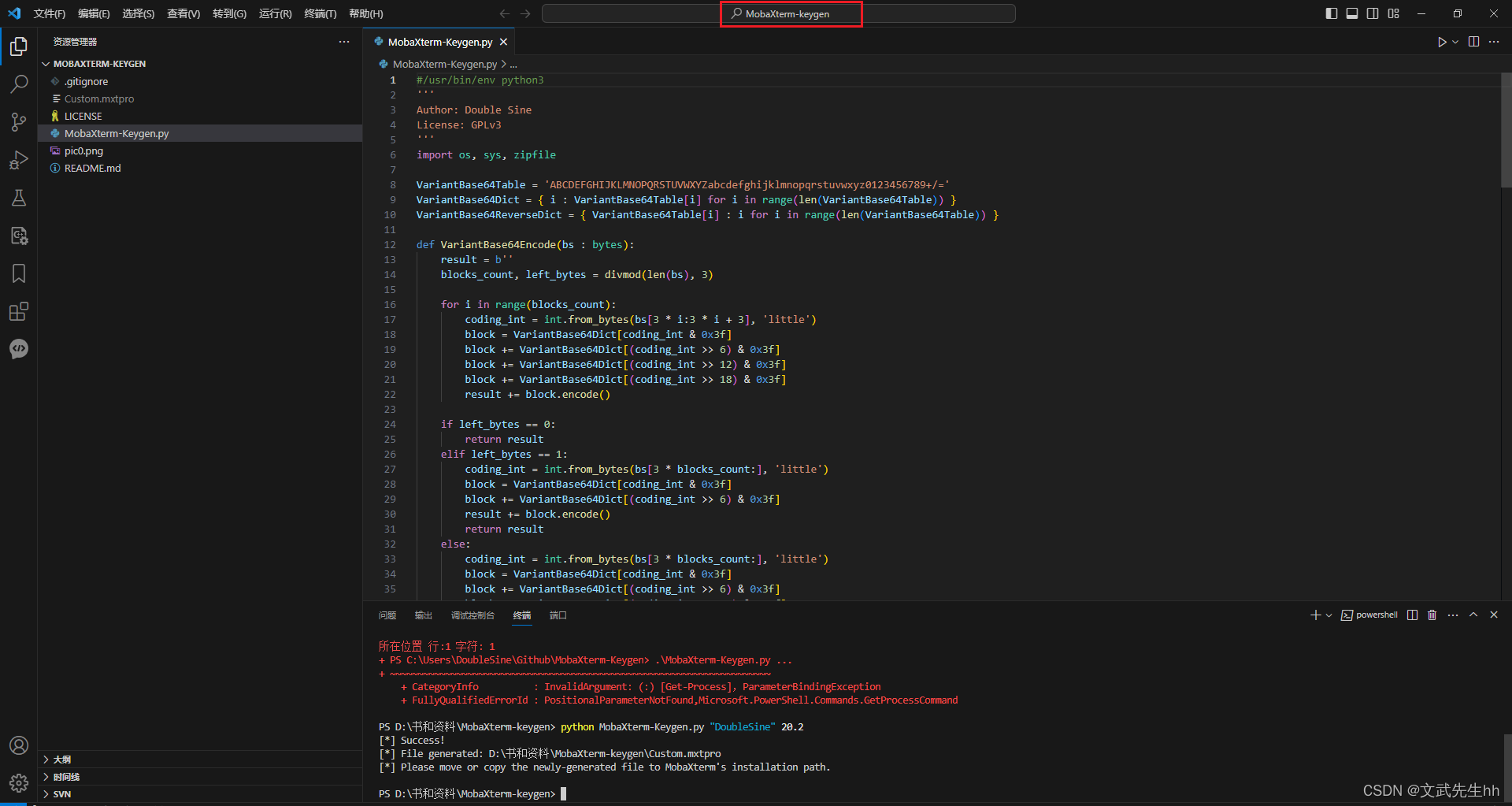
Task: Open the 文件(F) menu
Action: [50, 13]
